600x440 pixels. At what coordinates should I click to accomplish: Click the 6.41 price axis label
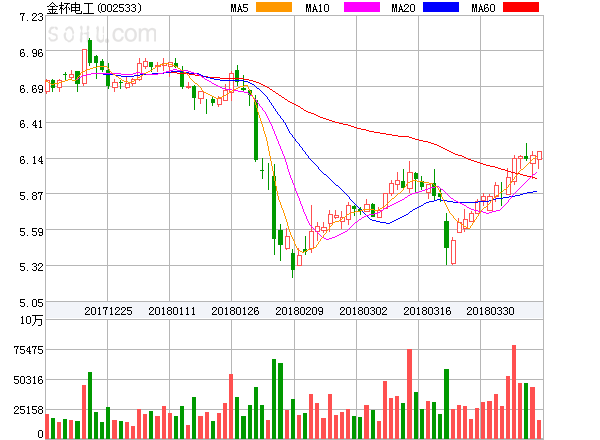31,124
